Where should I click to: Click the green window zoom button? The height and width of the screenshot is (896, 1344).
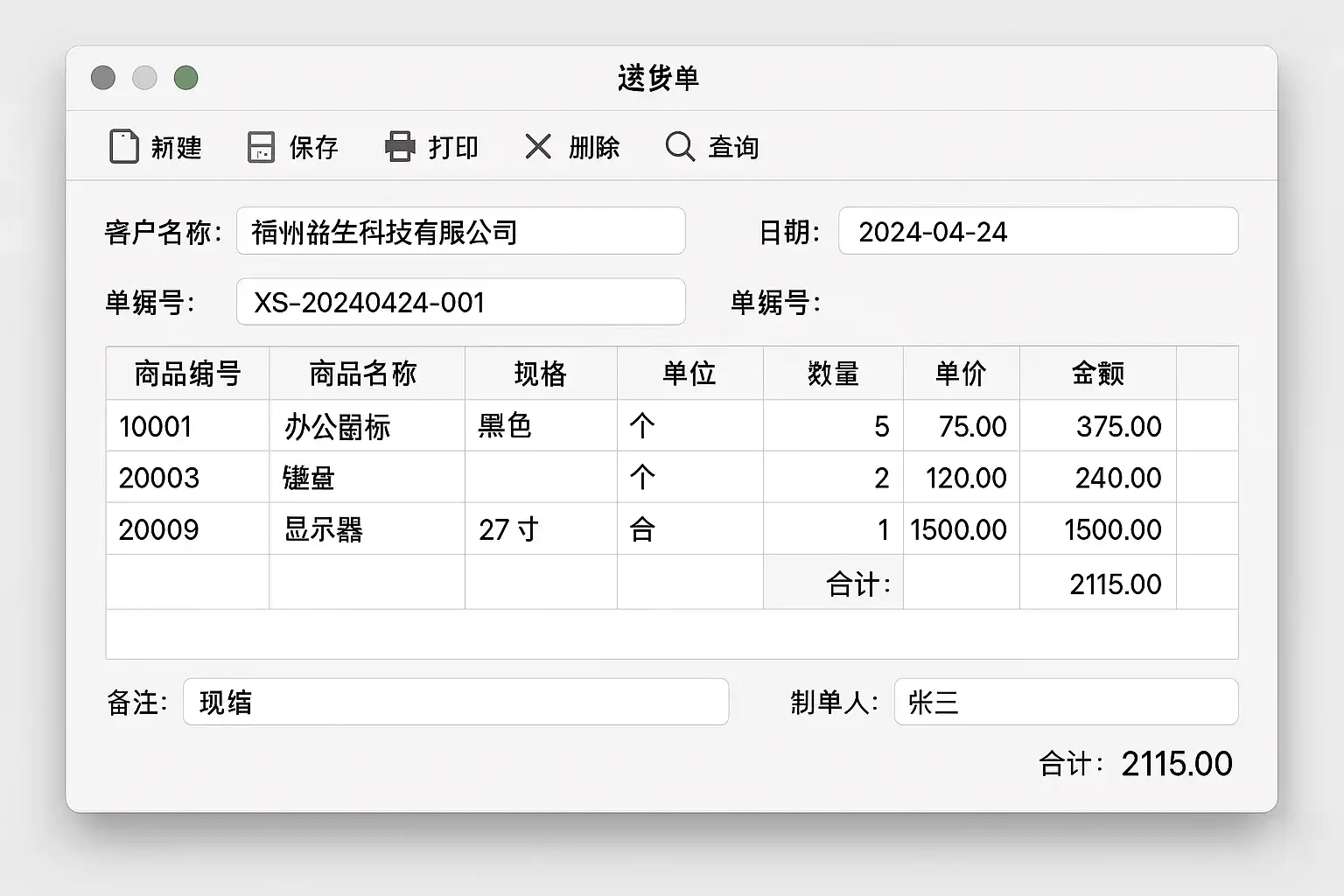[185, 78]
